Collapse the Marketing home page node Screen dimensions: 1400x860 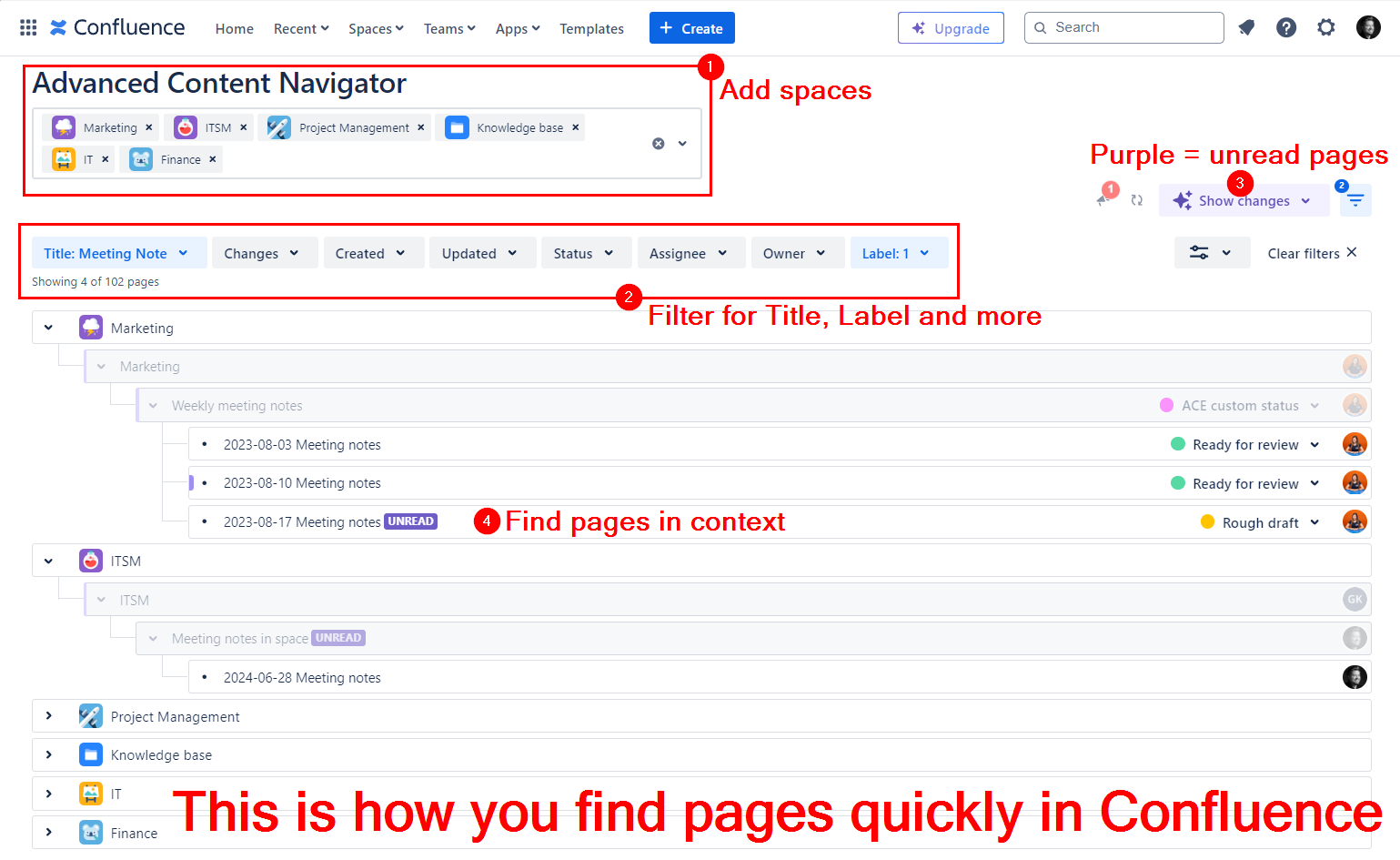101,367
